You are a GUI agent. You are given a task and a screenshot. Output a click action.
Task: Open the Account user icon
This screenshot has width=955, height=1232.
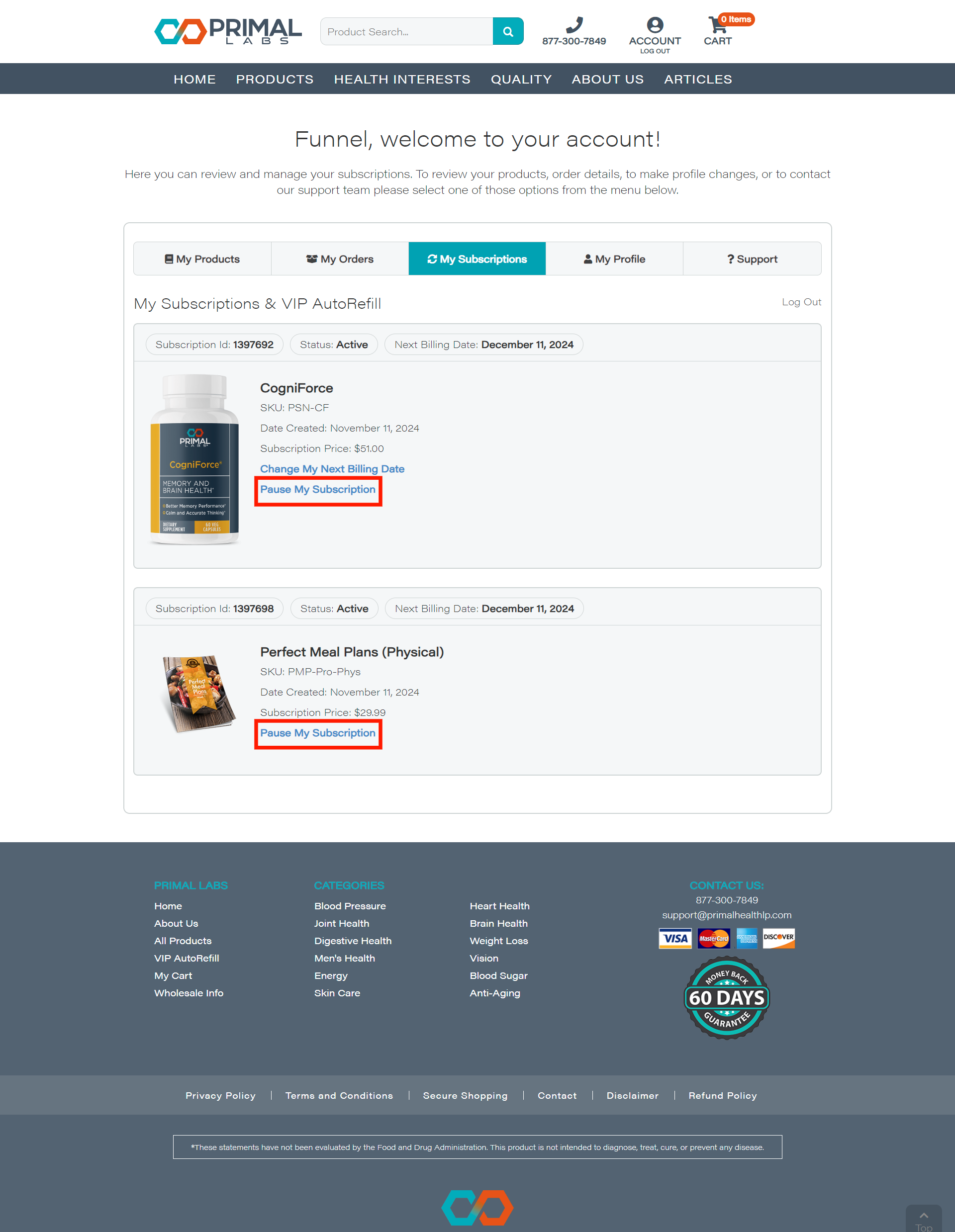[x=655, y=25]
